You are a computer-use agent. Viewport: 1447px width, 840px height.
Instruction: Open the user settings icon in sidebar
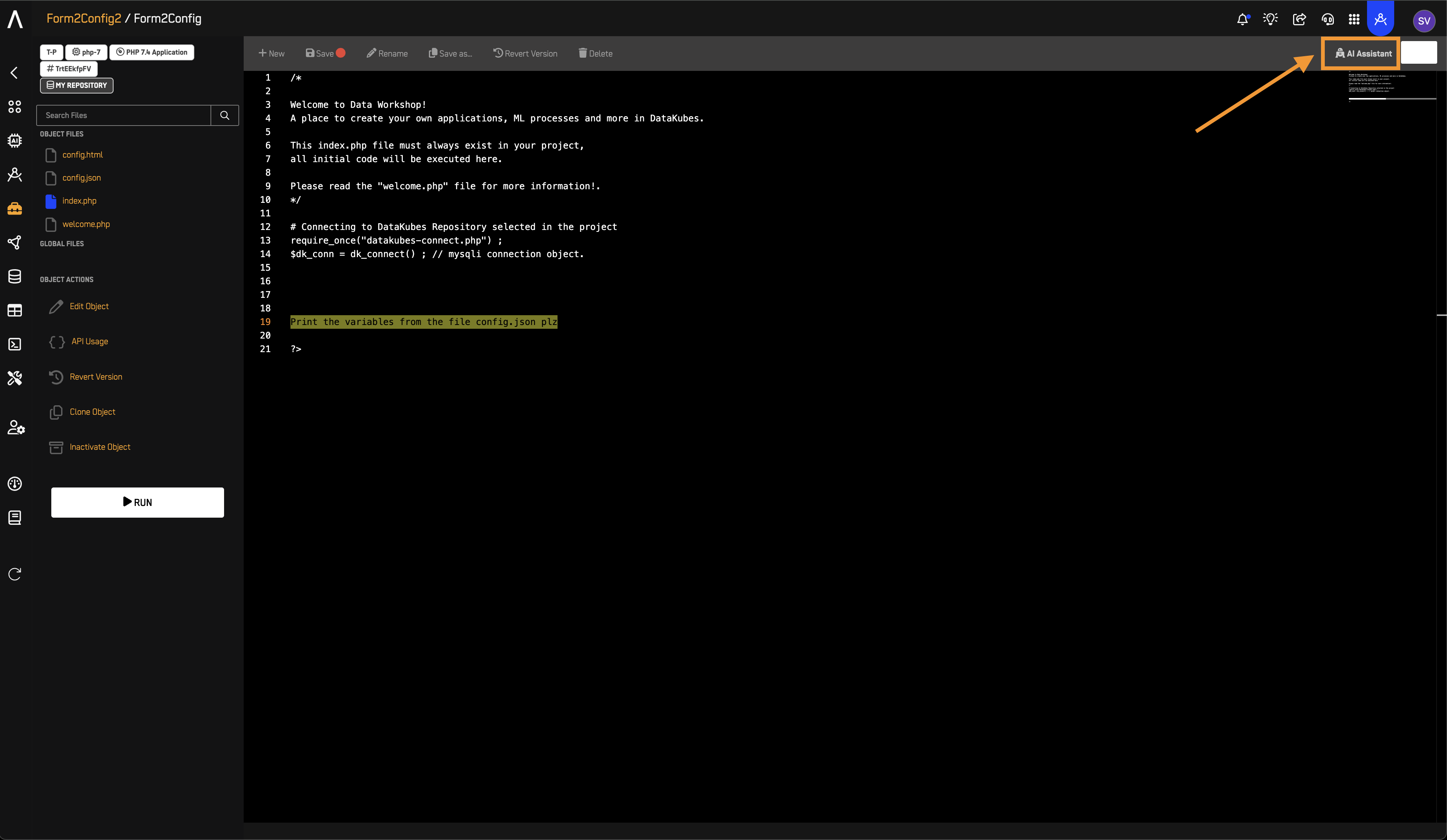[16, 428]
